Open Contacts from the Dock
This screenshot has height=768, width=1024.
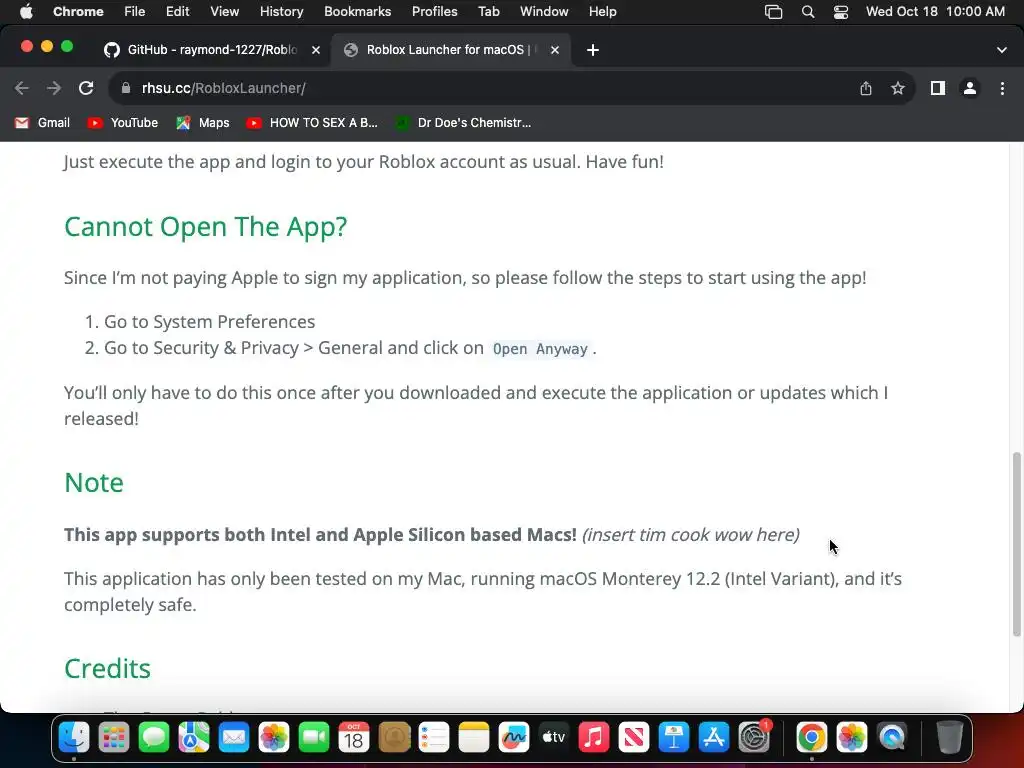394,738
